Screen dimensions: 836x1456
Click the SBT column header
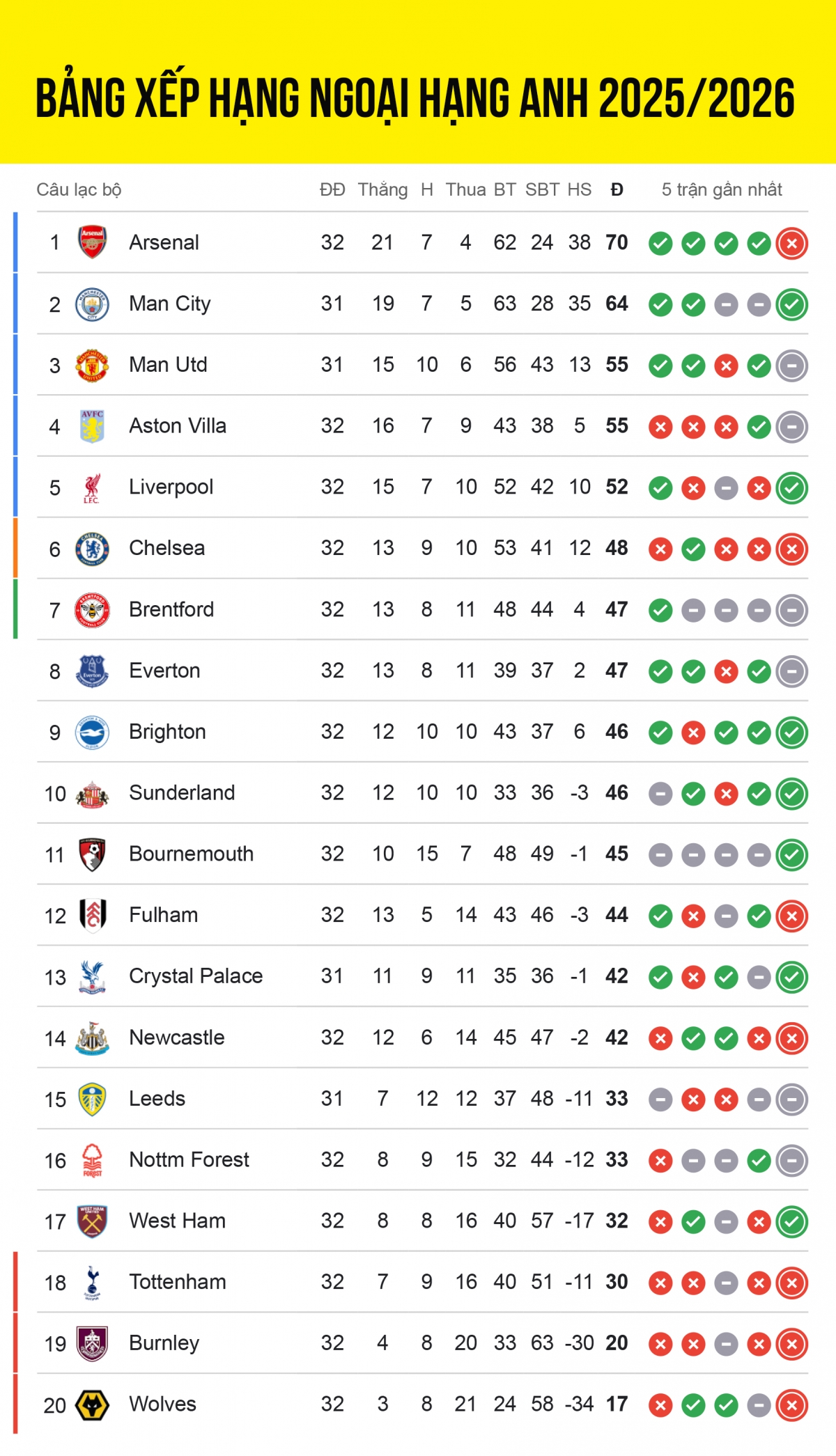(x=542, y=189)
